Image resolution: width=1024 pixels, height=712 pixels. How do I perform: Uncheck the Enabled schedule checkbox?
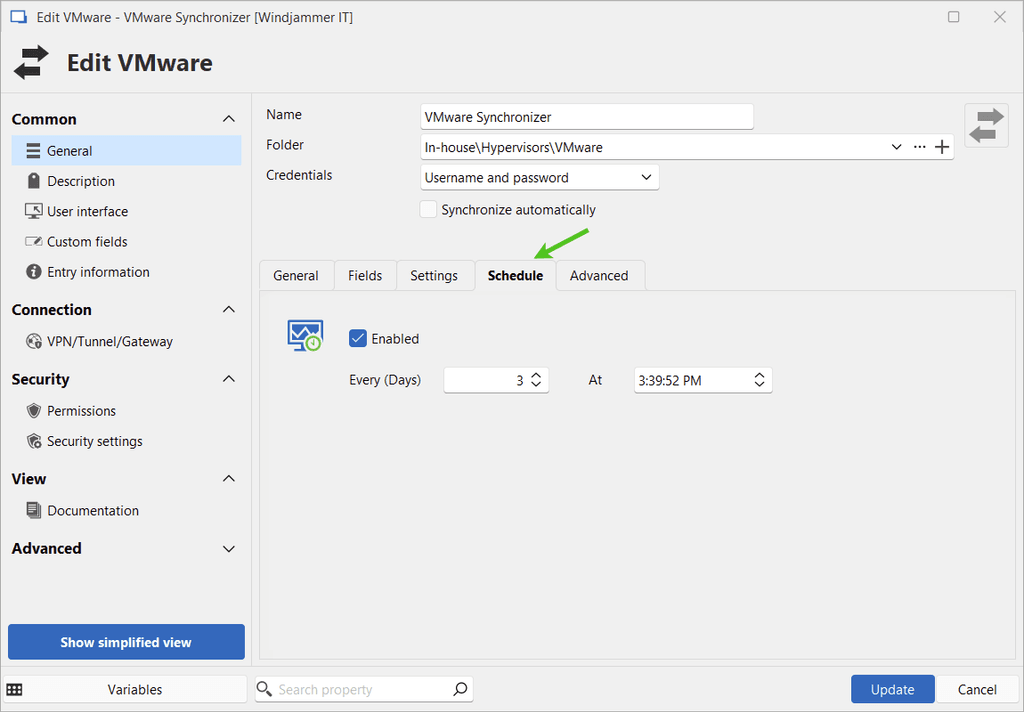358,338
